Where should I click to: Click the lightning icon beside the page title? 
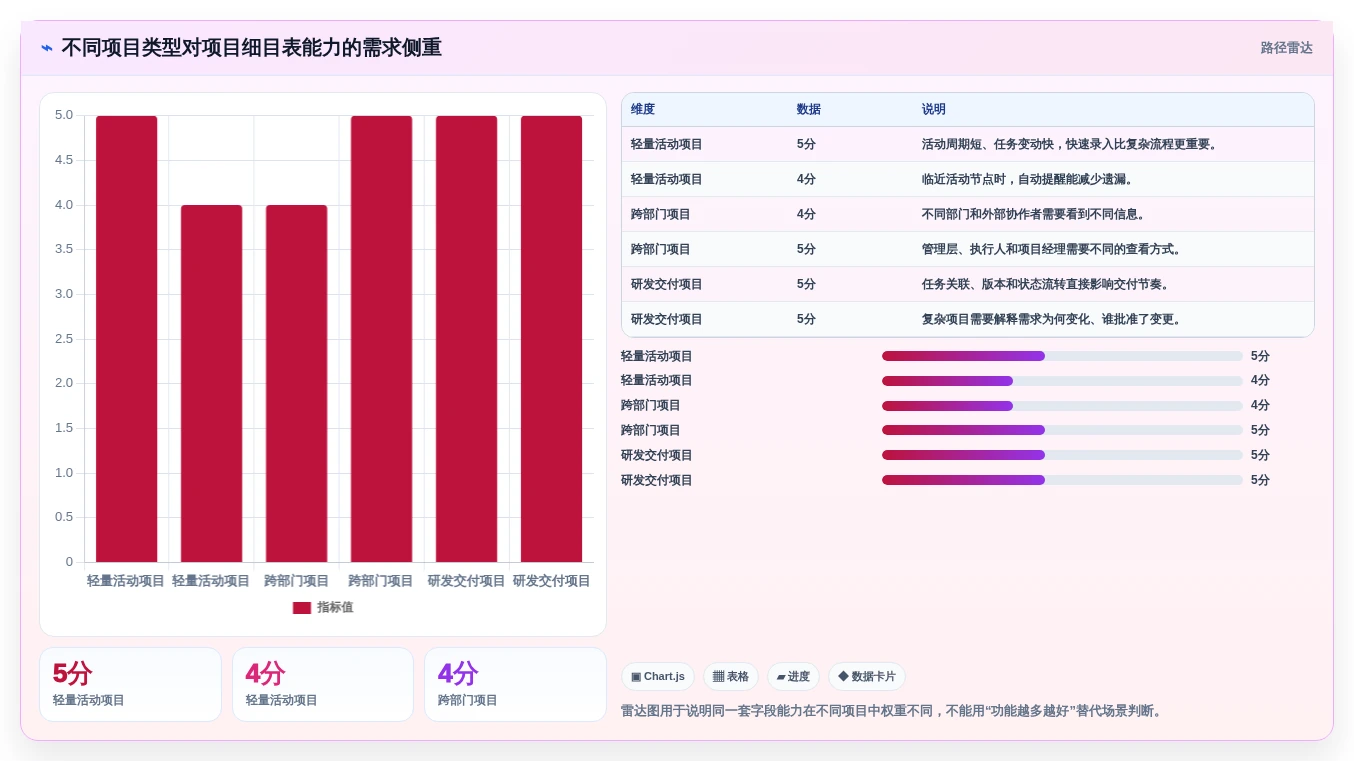[x=47, y=48]
